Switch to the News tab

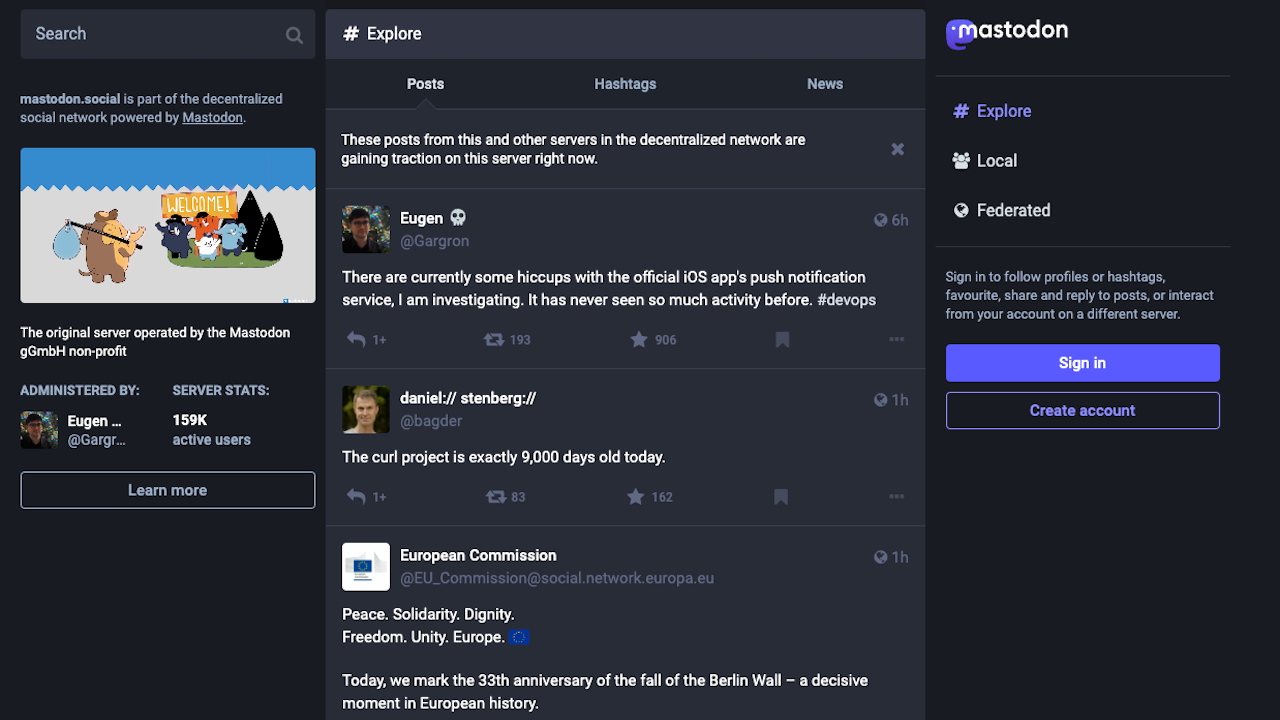pos(825,84)
